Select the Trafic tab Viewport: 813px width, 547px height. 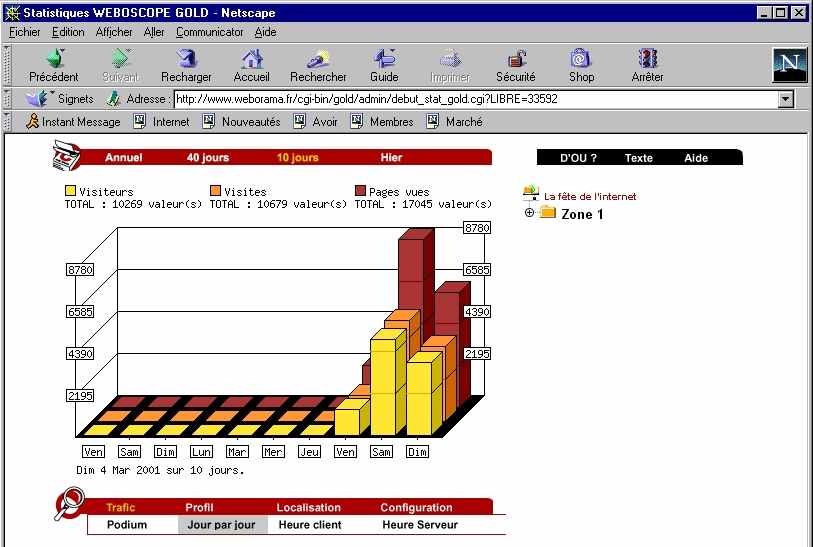coord(120,508)
